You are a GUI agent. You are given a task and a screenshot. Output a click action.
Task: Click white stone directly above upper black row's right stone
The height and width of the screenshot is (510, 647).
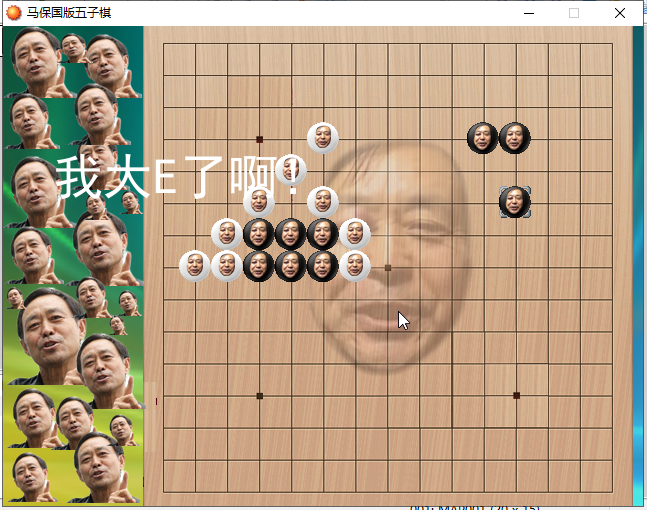(x=323, y=202)
